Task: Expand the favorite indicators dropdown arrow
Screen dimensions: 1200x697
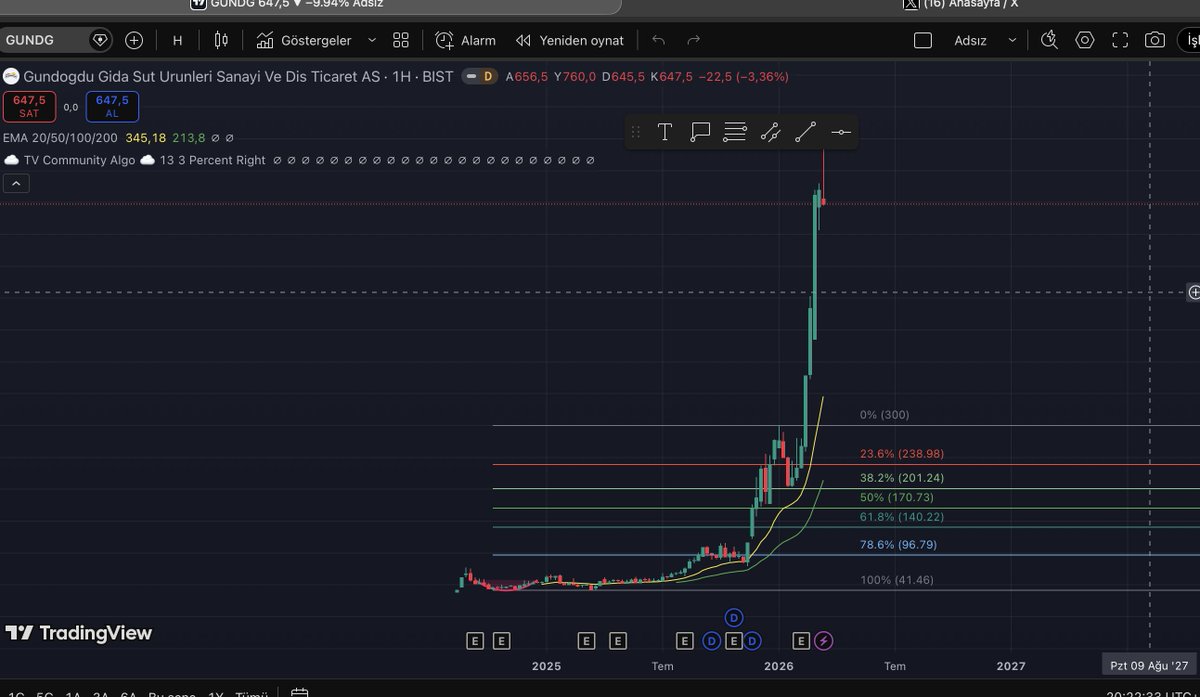Action: 372,41
